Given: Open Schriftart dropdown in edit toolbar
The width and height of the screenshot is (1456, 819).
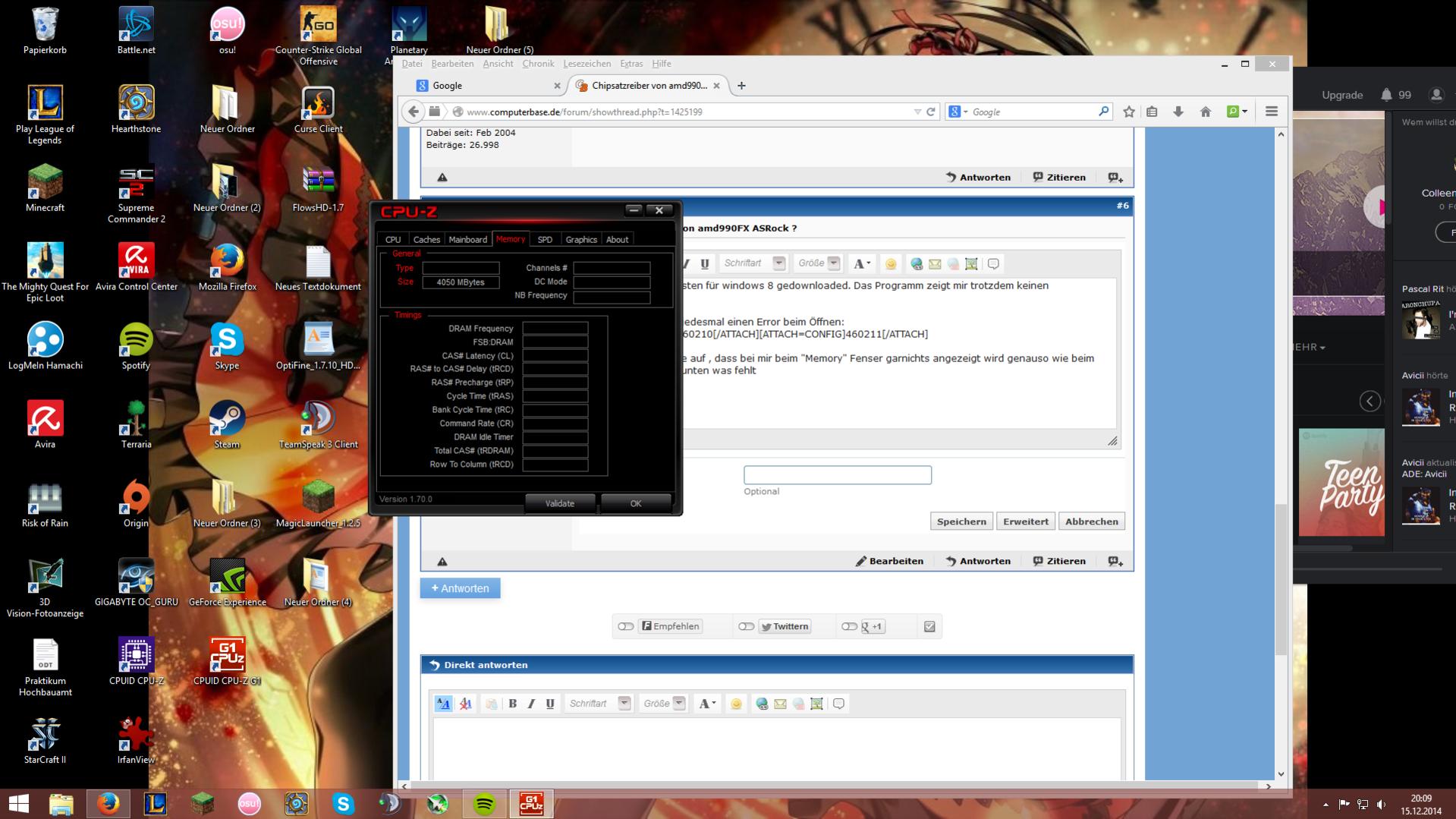Looking at the screenshot, I should (x=778, y=263).
